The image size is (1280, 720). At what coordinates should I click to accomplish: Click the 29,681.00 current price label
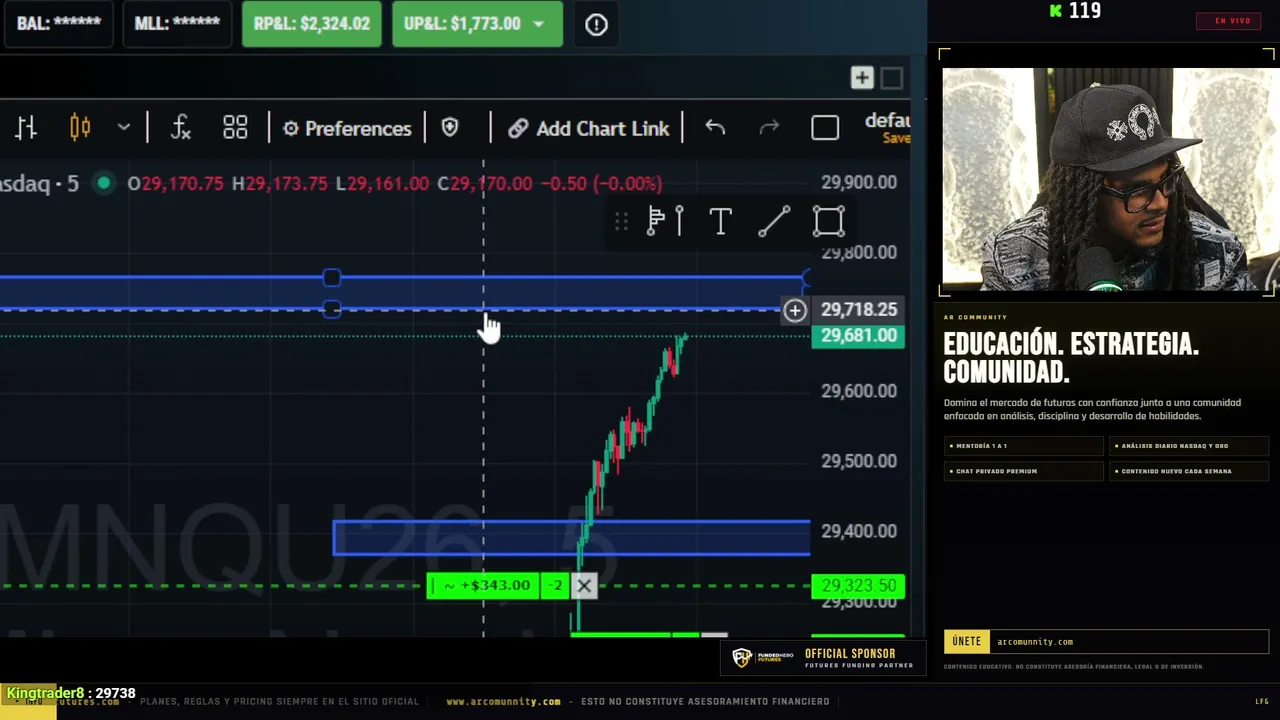coord(858,335)
